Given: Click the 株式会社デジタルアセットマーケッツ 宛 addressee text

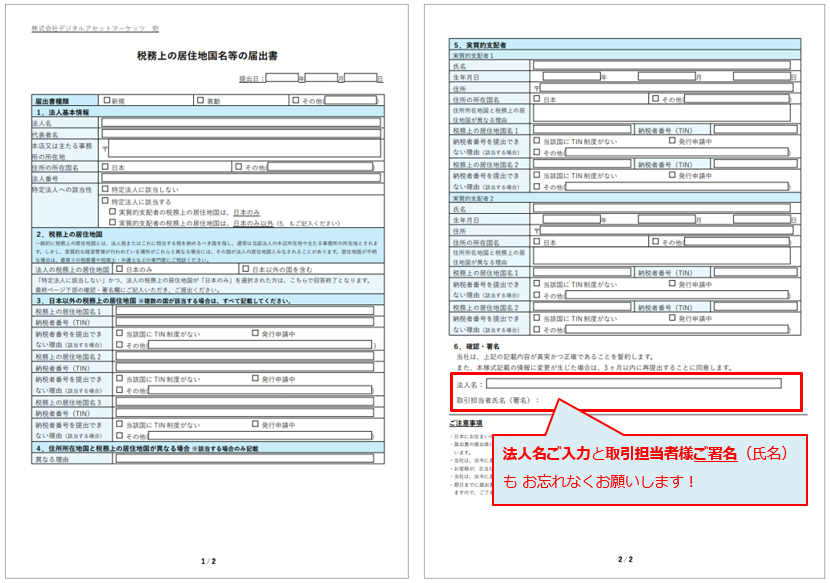Looking at the screenshot, I should 95,28.
